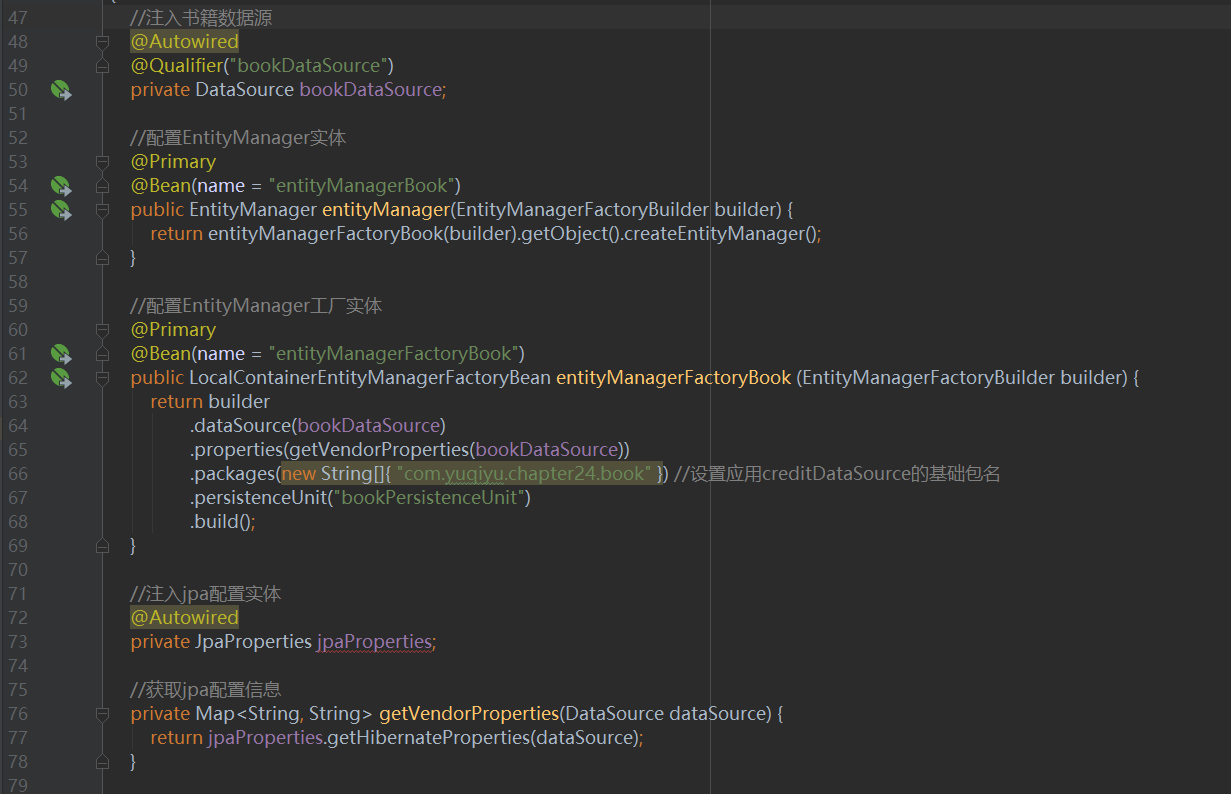This screenshot has width=1231, height=794.
Task: Click the JpaProperties type on line 73
Action: click(253, 642)
